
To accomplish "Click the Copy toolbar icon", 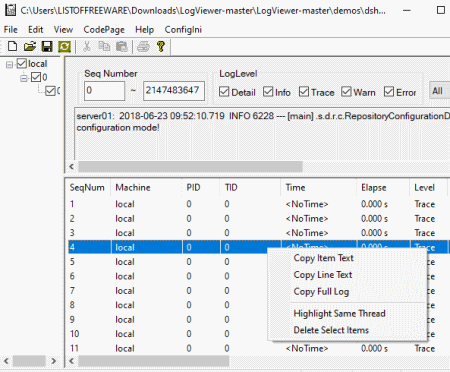I will click(104, 46).
